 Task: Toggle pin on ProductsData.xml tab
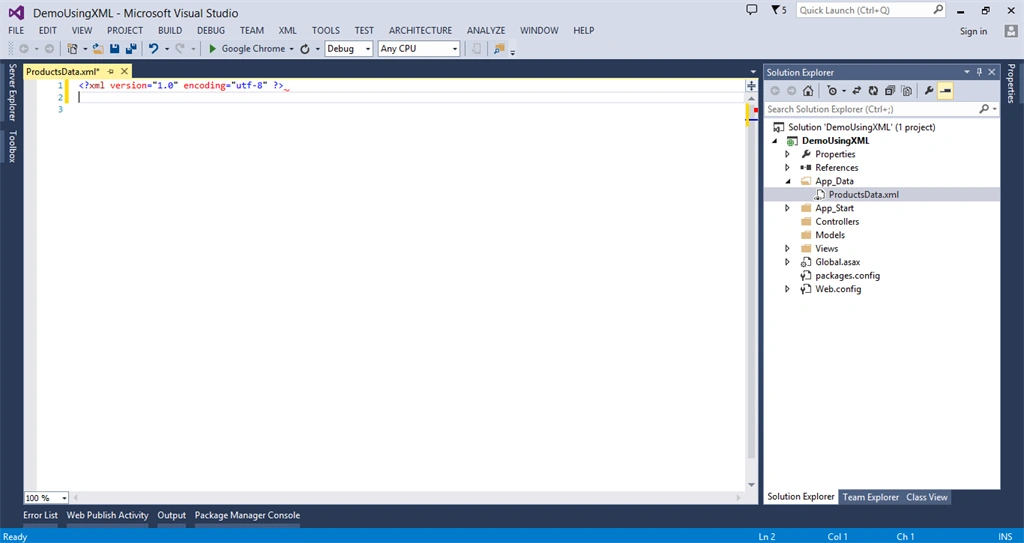(110, 71)
